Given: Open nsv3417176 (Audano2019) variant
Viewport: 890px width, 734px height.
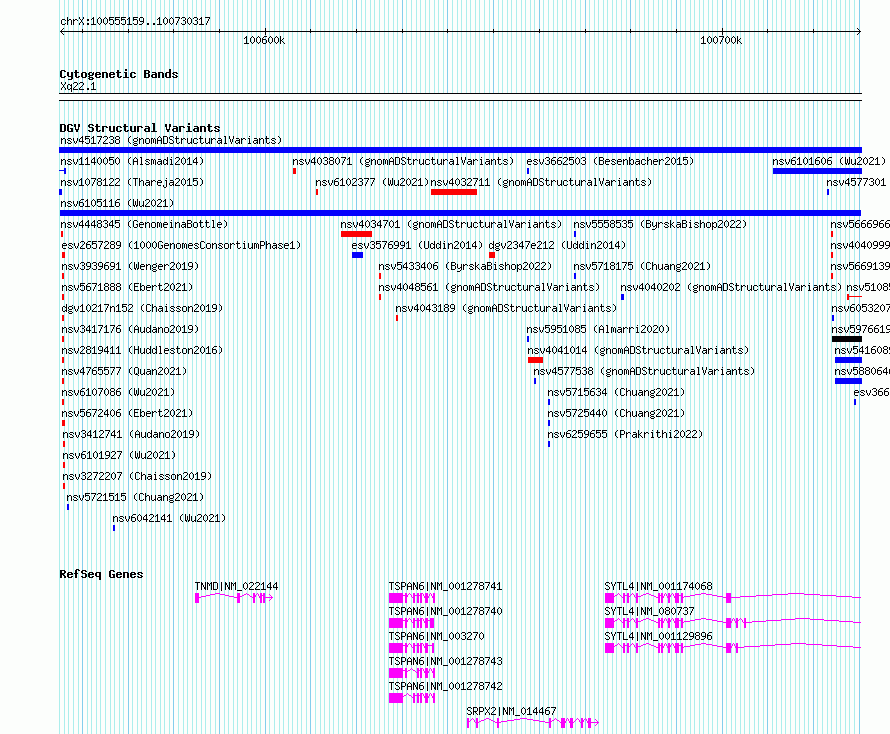Looking at the screenshot, I should tap(130, 329).
